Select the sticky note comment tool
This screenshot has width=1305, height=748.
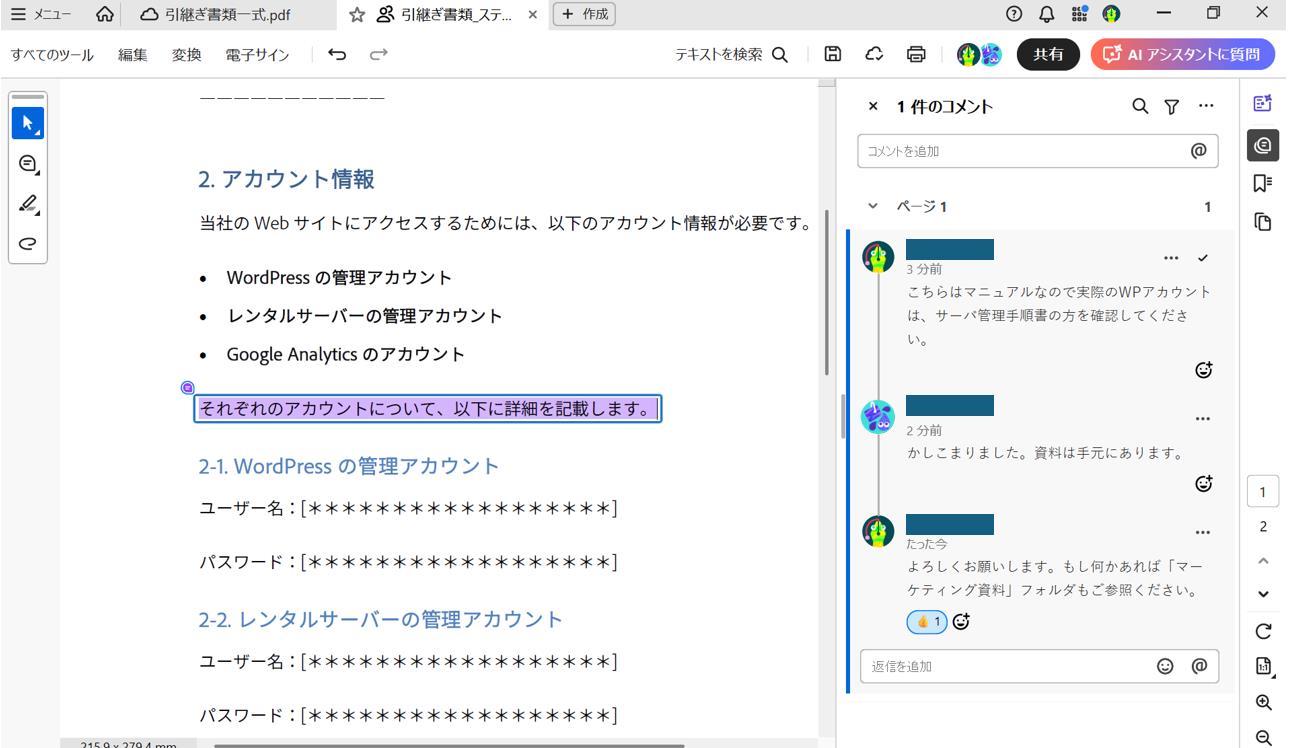[27, 163]
